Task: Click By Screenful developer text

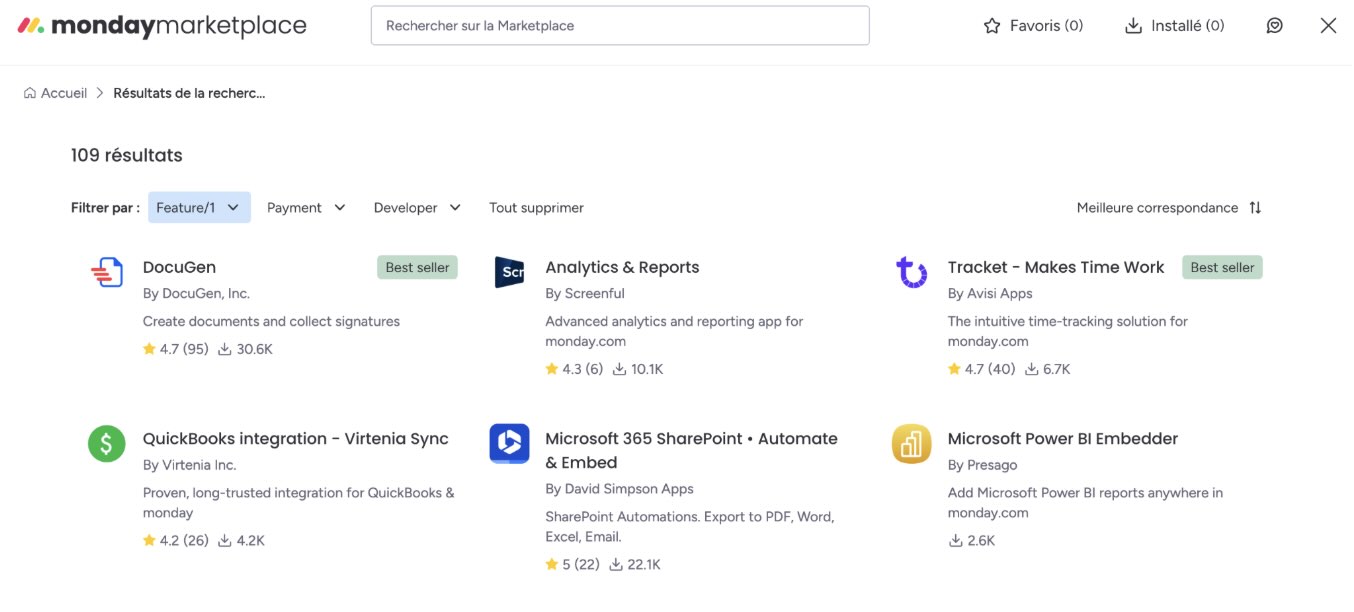Action: click(585, 293)
